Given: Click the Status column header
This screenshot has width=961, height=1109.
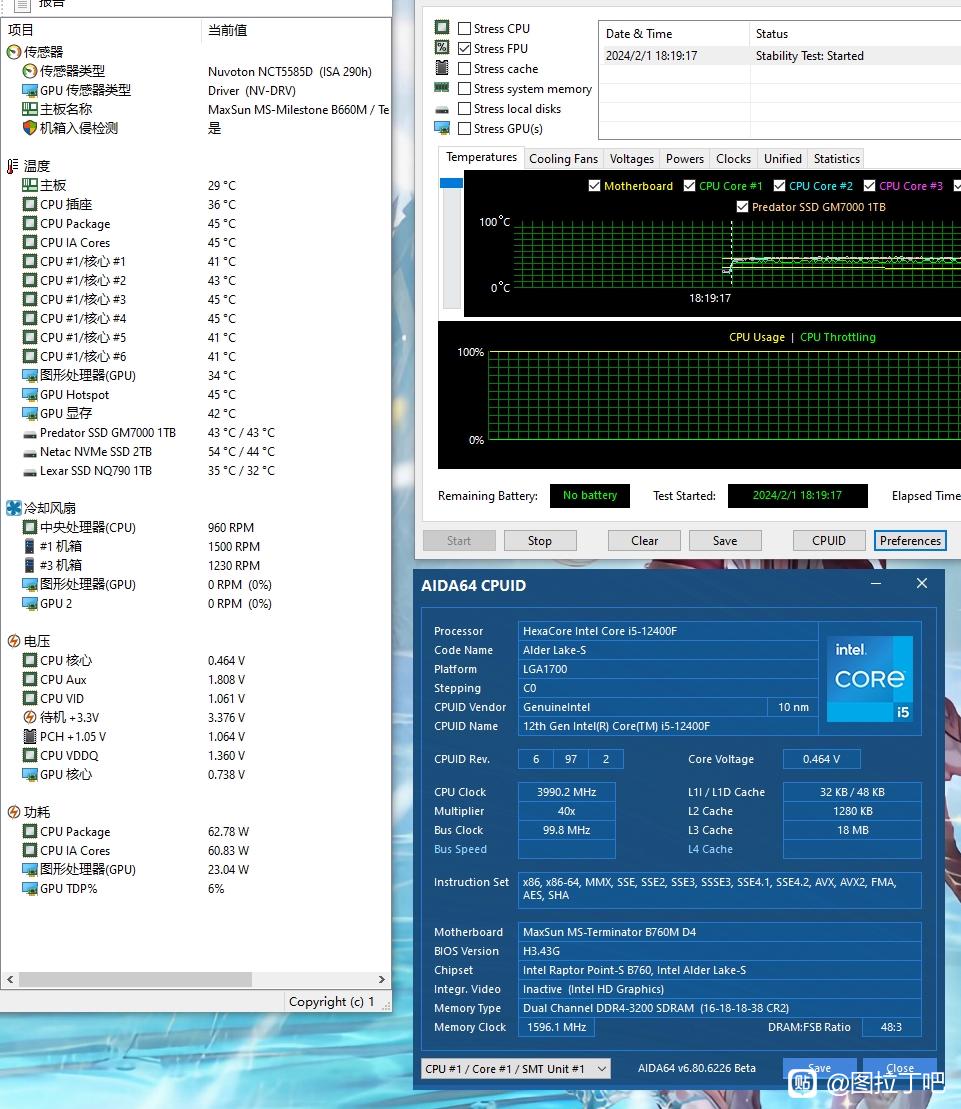Looking at the screenshot, I should click(x=855, y=33).
